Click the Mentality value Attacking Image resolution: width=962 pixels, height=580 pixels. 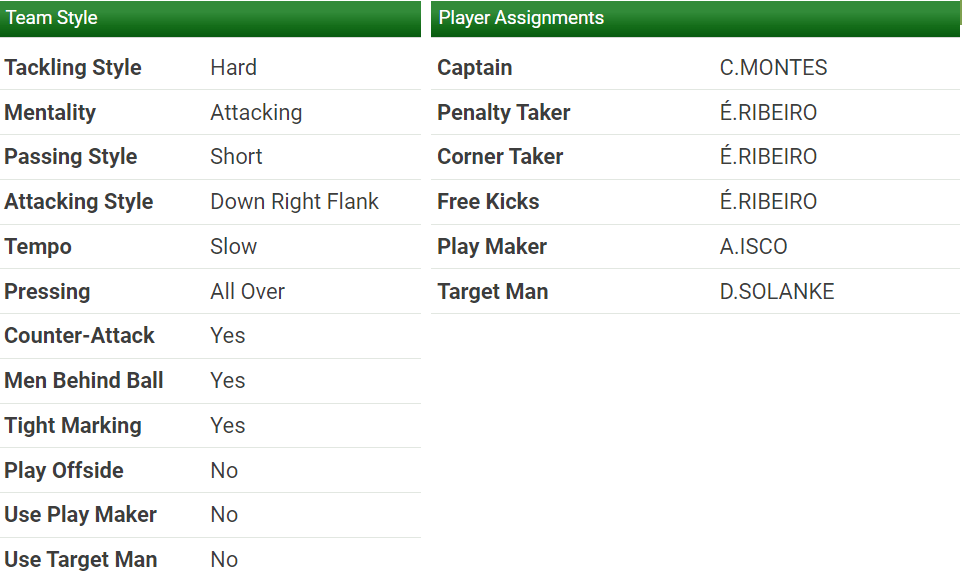coord(256,112)
